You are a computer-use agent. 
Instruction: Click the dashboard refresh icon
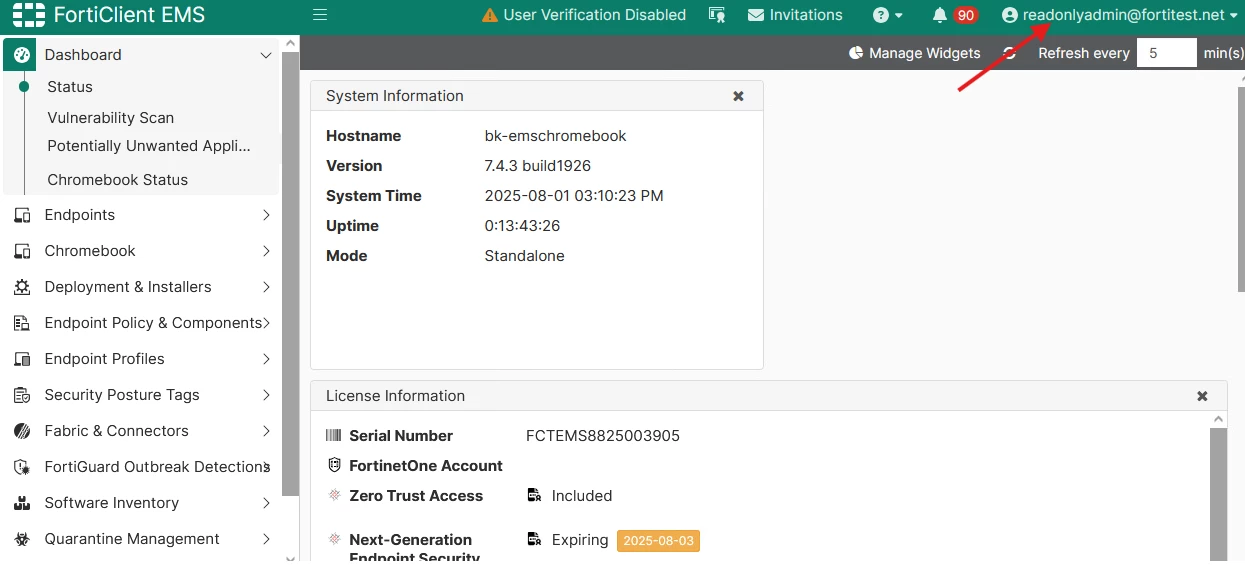1010,53
